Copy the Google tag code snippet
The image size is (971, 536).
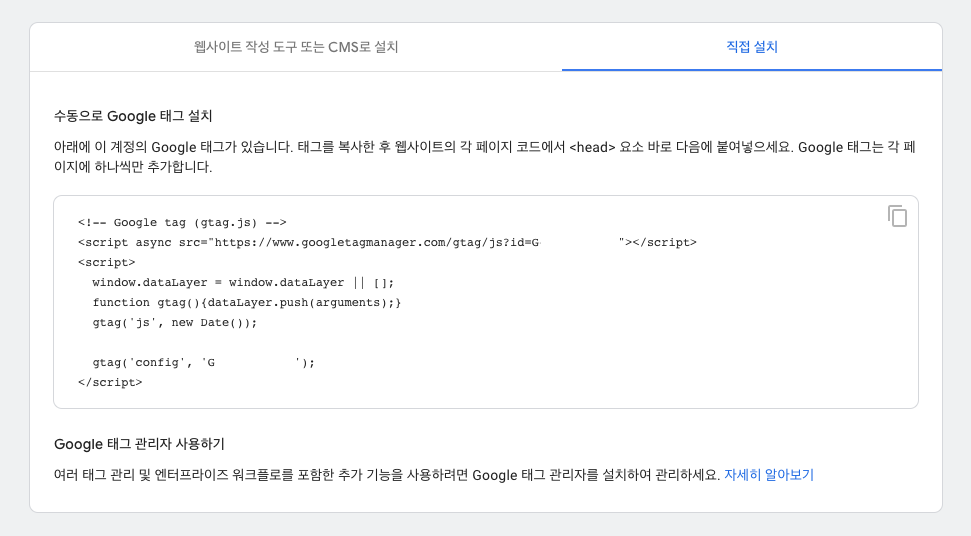coord(897,216)
